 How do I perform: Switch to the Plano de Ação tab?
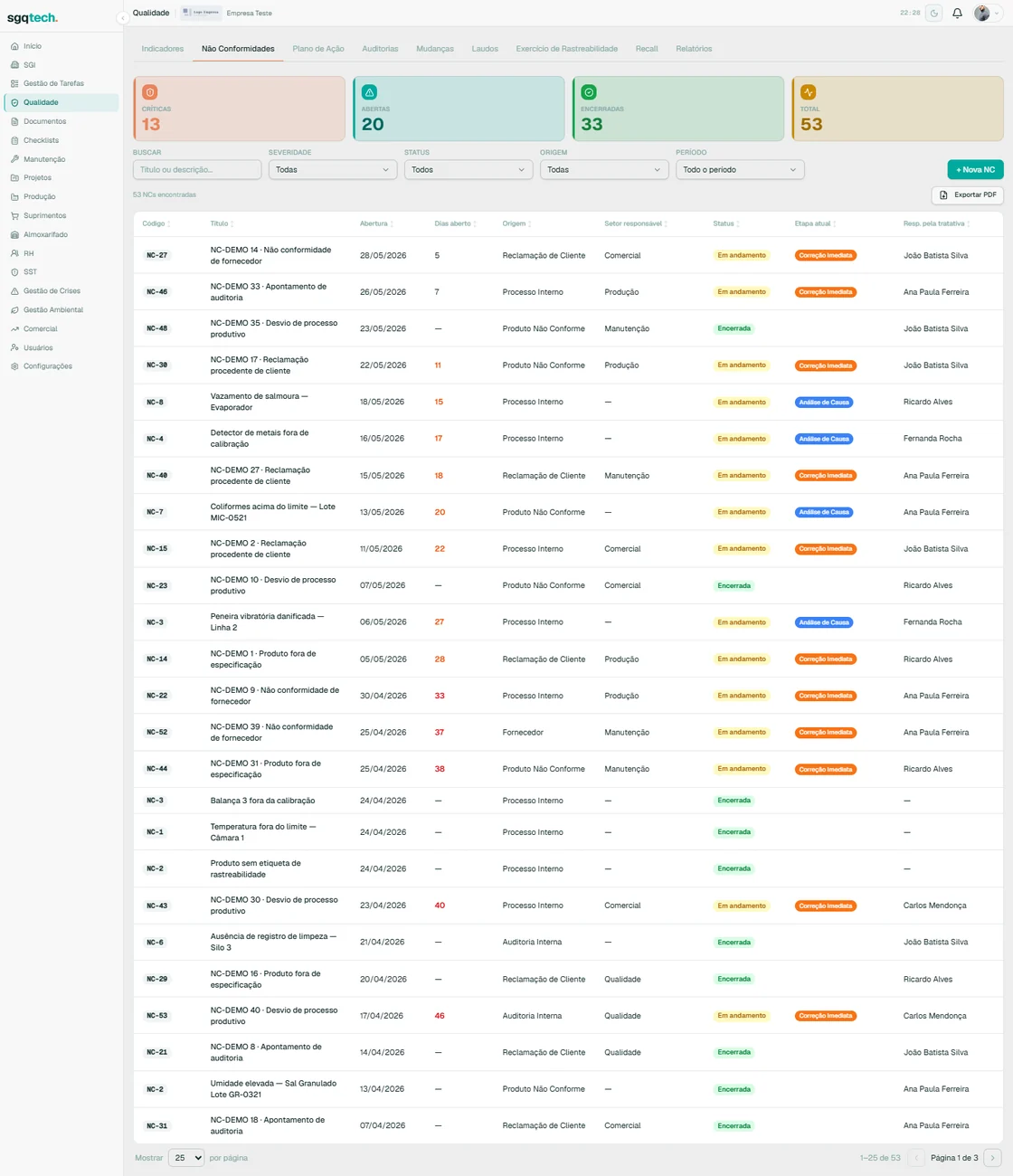[x=318, y=49]
